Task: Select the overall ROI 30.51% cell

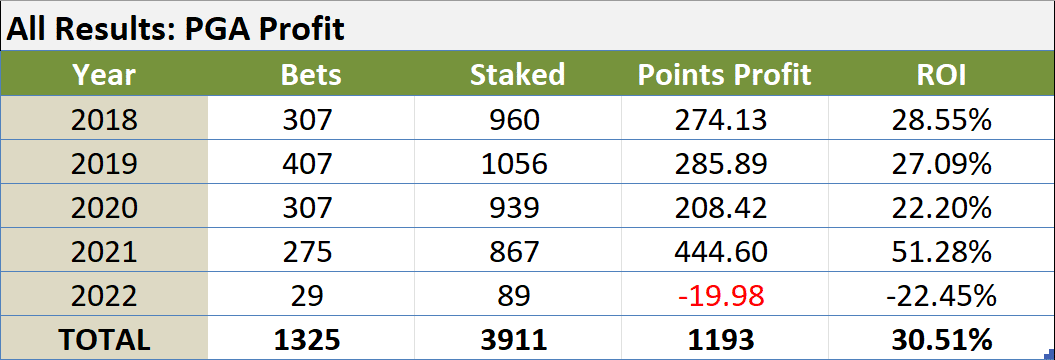Action: click(x=941, y=338)
